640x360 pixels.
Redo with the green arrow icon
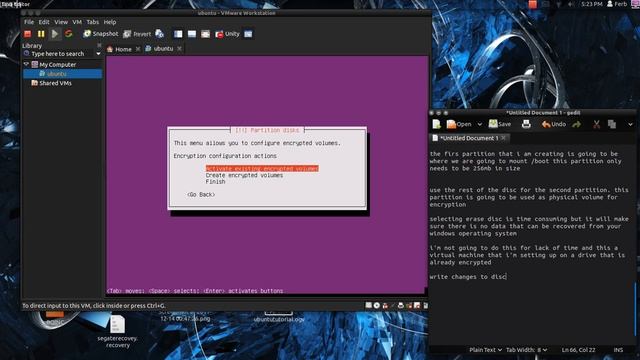point(576,124)
